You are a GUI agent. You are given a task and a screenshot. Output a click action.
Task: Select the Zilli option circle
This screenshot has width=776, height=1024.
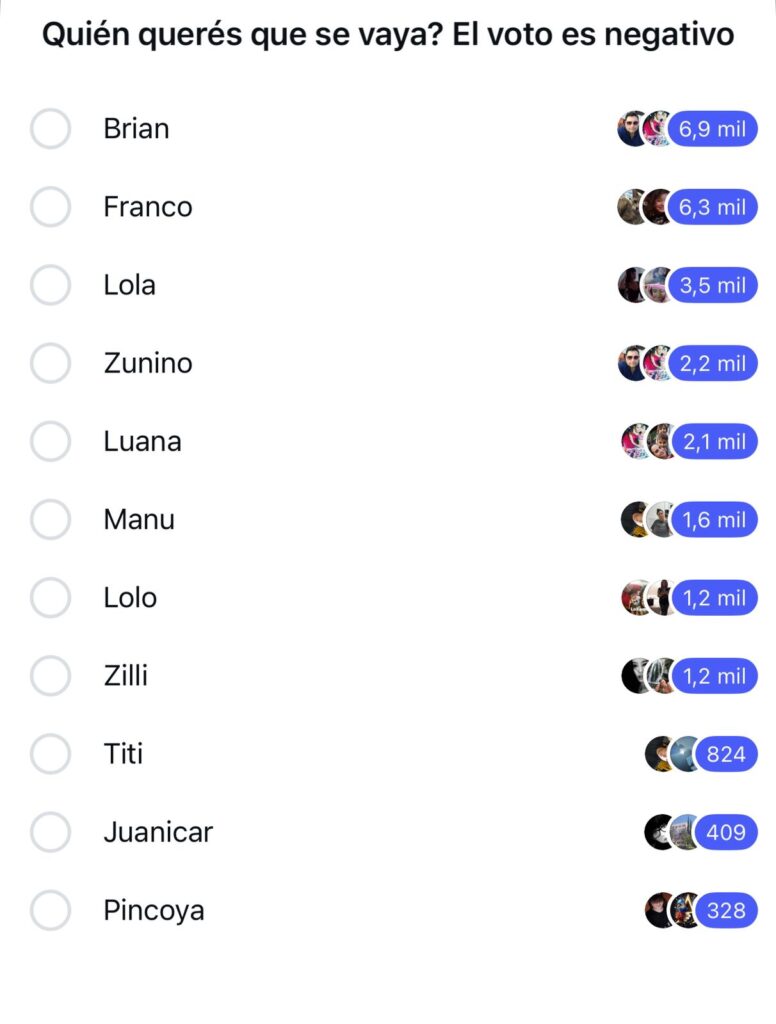[50, 676]
